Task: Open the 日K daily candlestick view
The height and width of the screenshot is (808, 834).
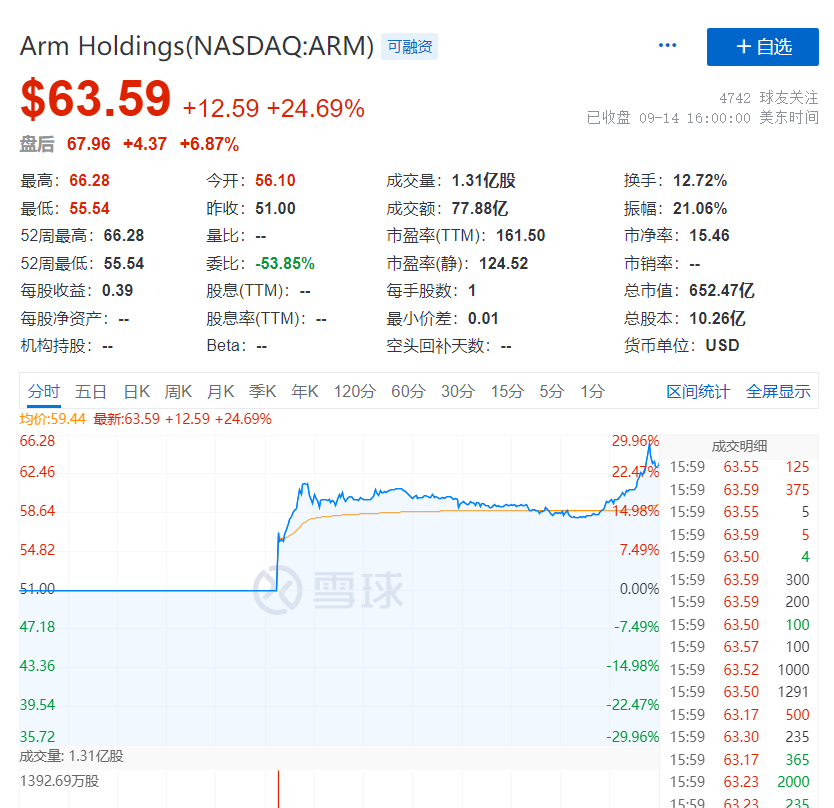Action: [x=136, y=392]
